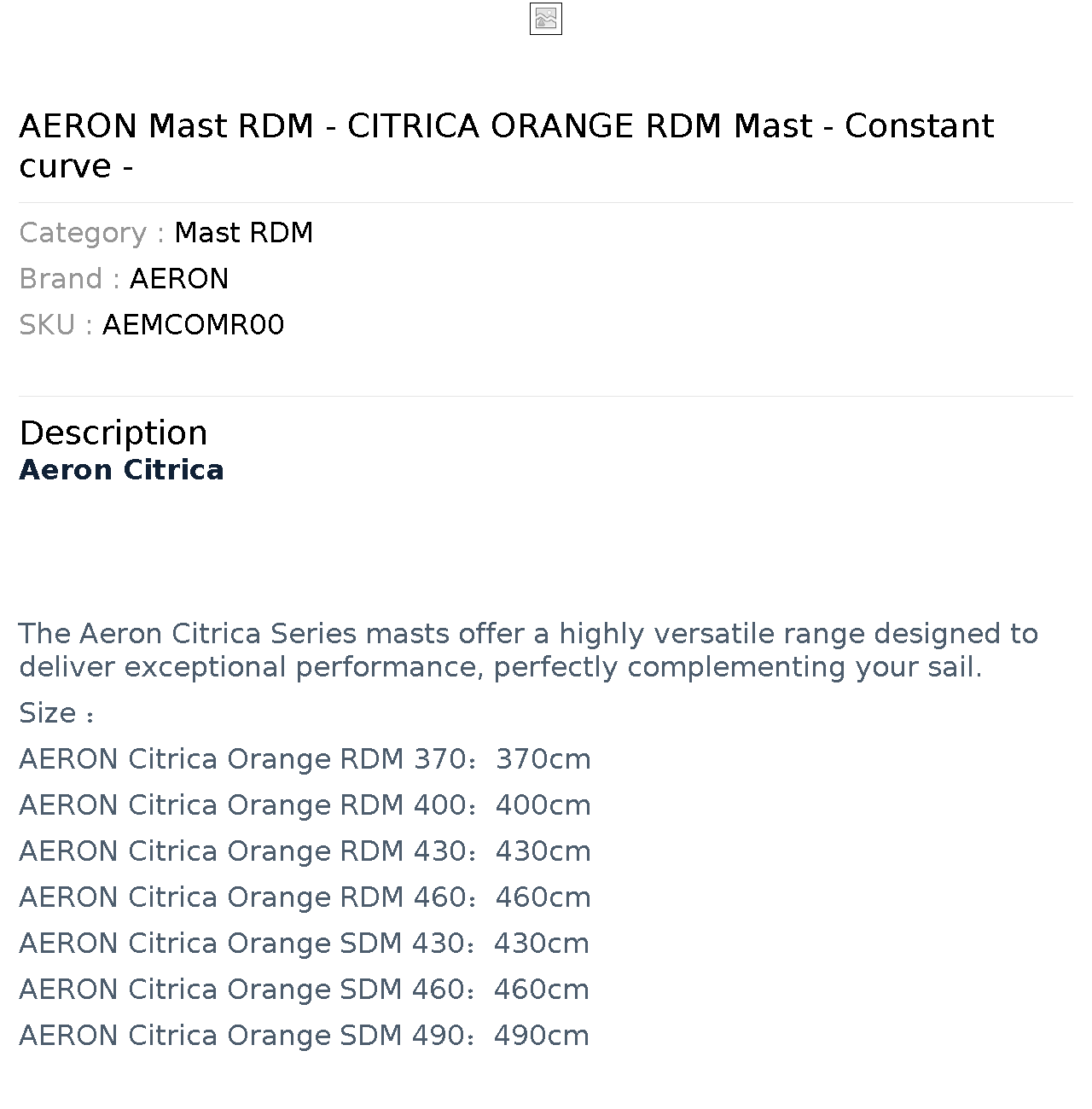The width and height of the screenshot is (1092, 1109).
Task: Click the product title AERON Mast RDM
Action: [507, 146]
